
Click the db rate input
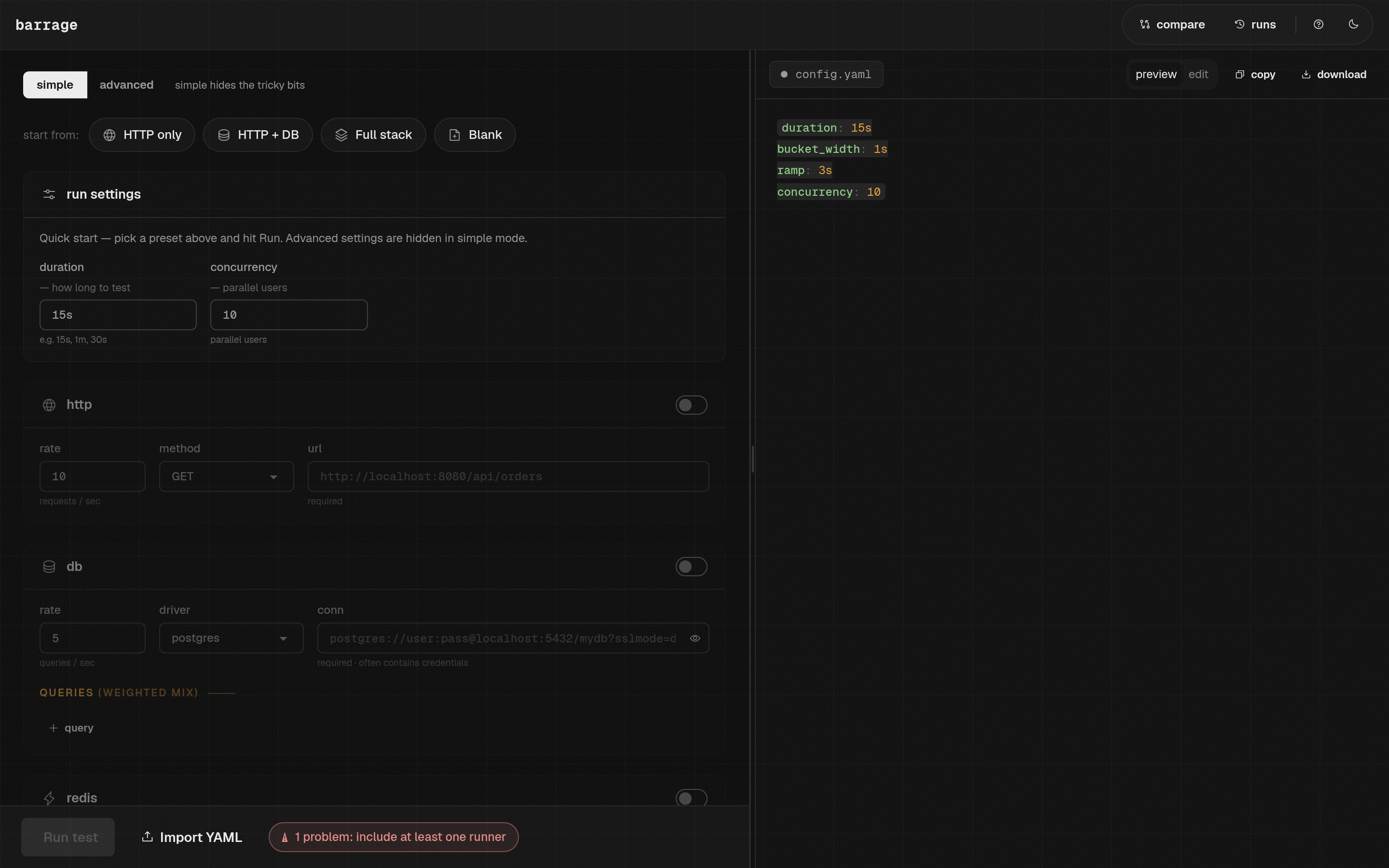click(x=93, y=638)
